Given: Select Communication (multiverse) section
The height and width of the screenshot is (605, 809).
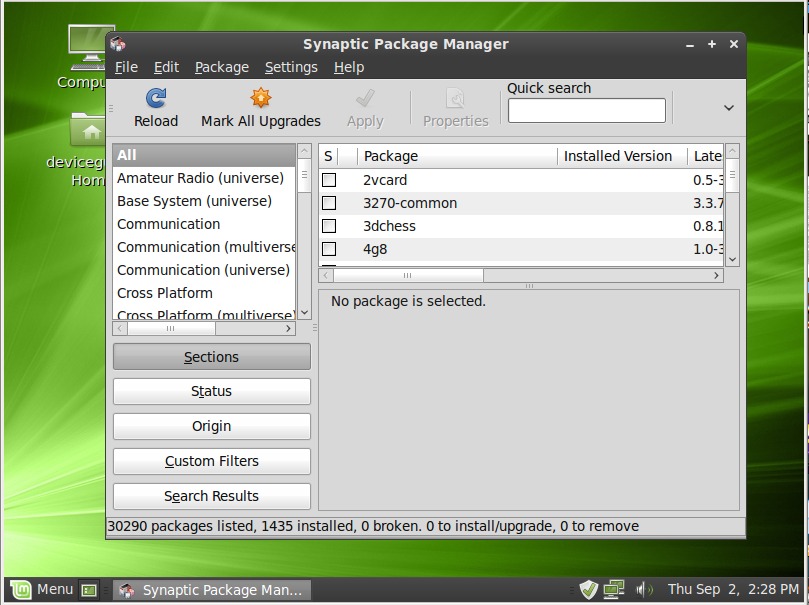Looking at the screenshot, I should click(x=204, y=247).
